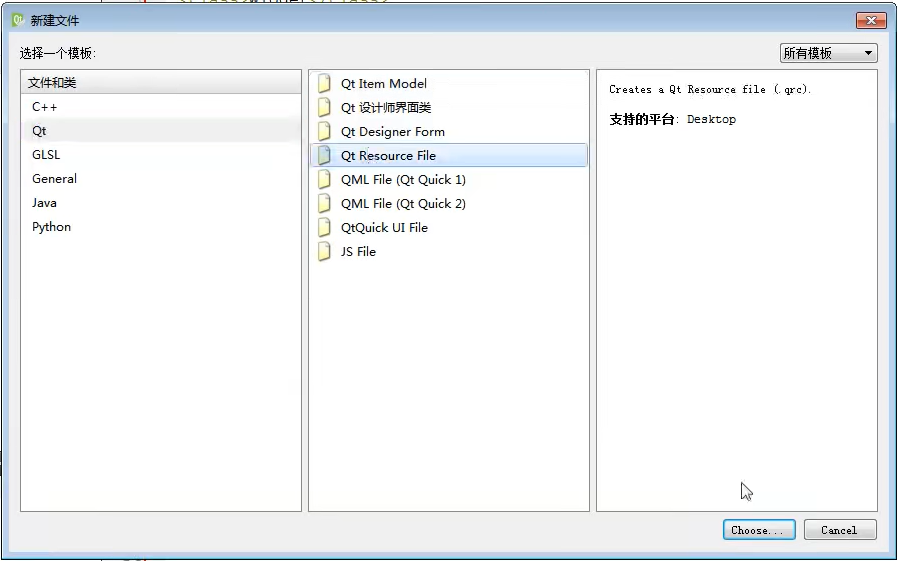
Task: Select the Qt Resource File template label
Action: [388, 156]
